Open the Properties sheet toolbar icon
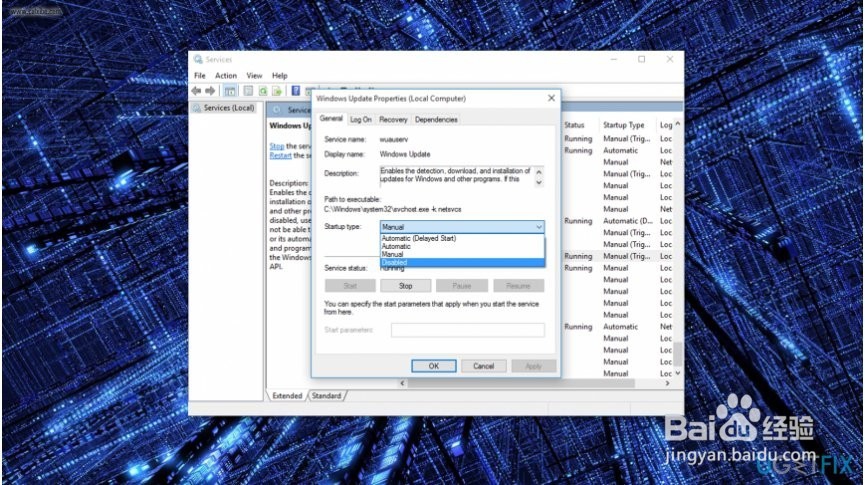 (x=248, y=90)
